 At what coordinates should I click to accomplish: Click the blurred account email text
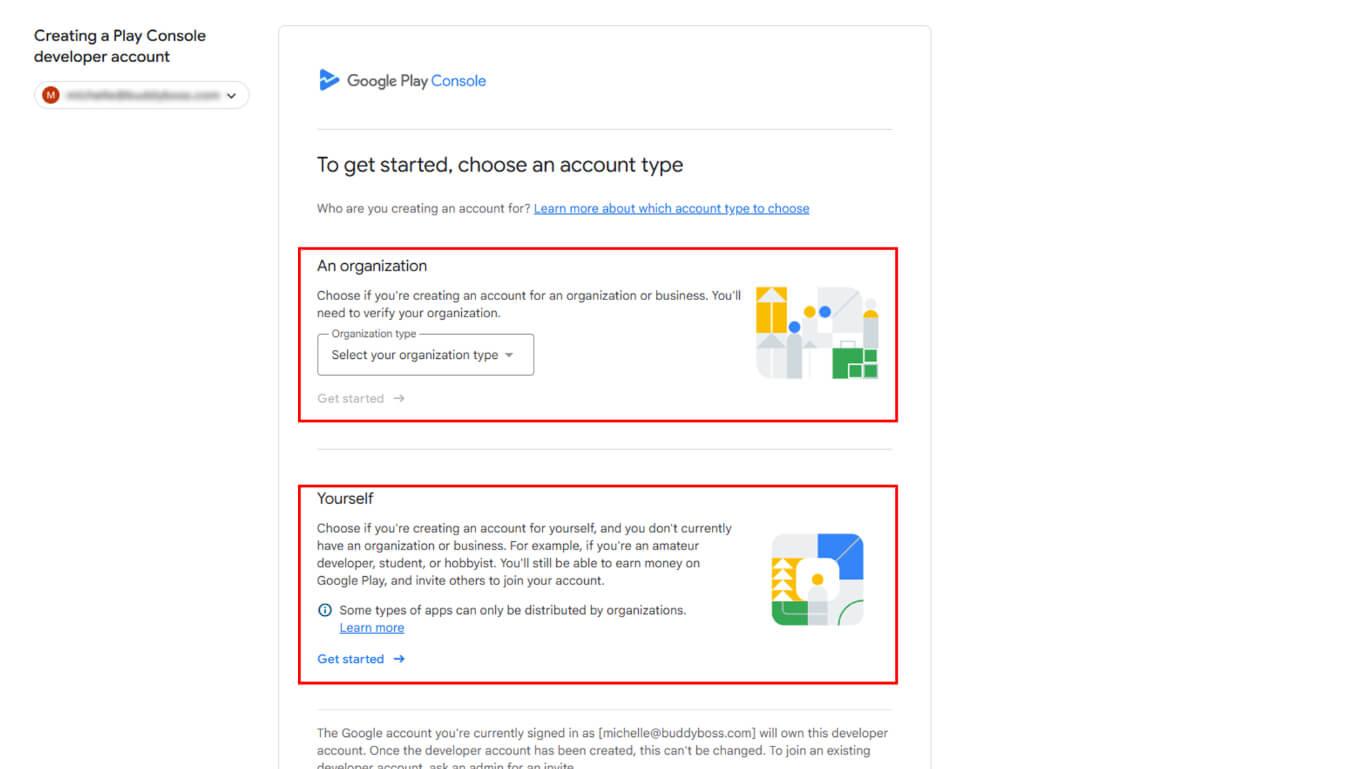pyautogui.click(x=142, y=95)
